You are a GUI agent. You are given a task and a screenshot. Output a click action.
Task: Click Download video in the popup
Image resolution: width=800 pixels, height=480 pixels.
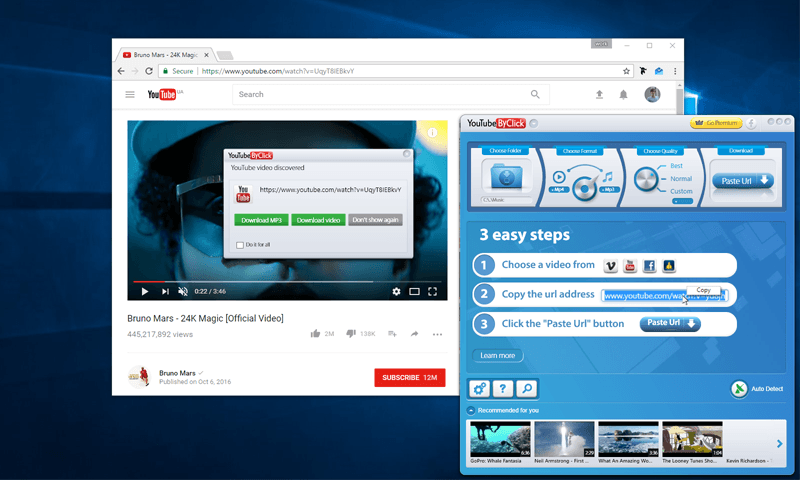[x=318, y=220]
